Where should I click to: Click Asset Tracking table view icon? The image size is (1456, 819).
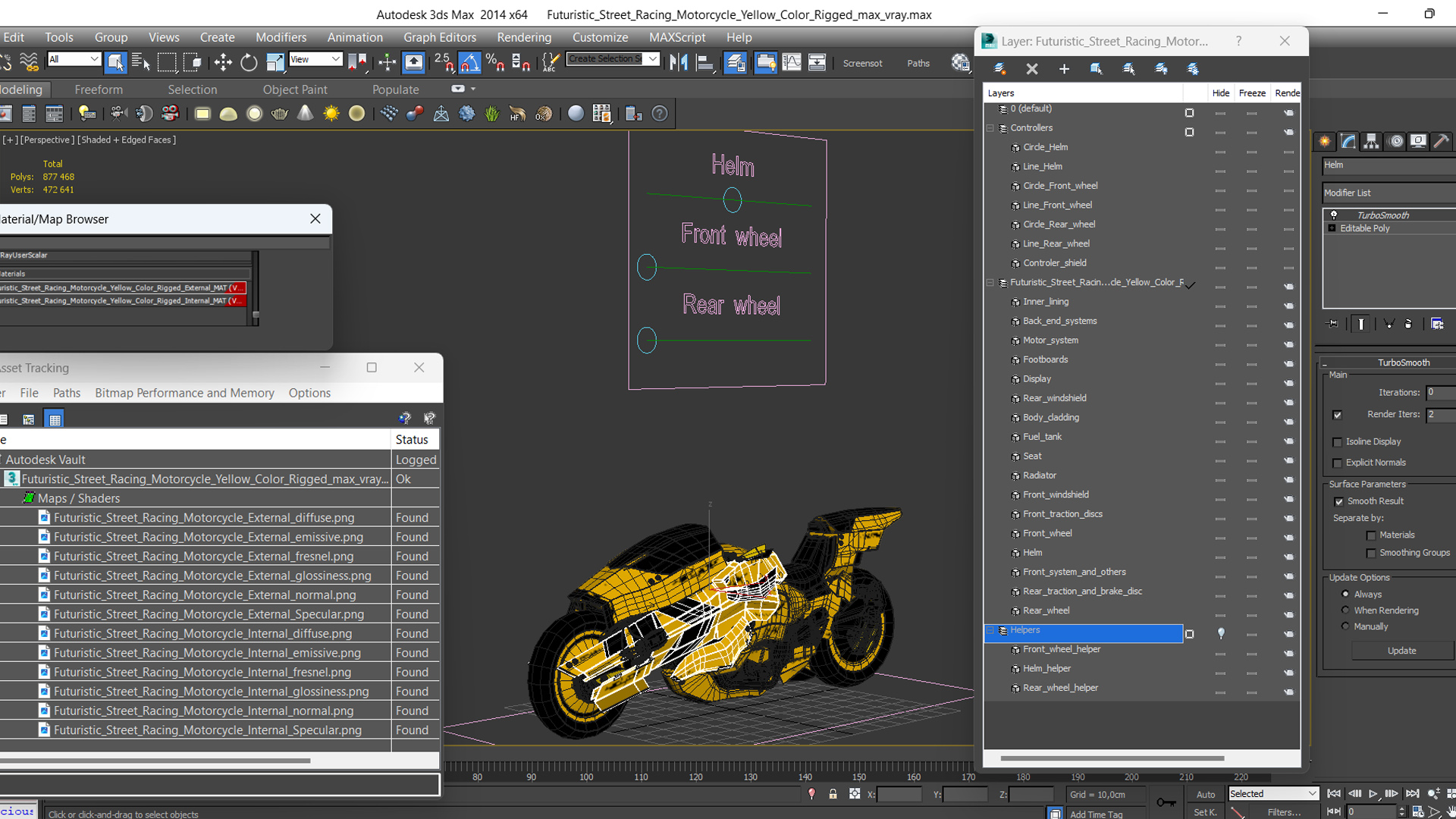55,419
